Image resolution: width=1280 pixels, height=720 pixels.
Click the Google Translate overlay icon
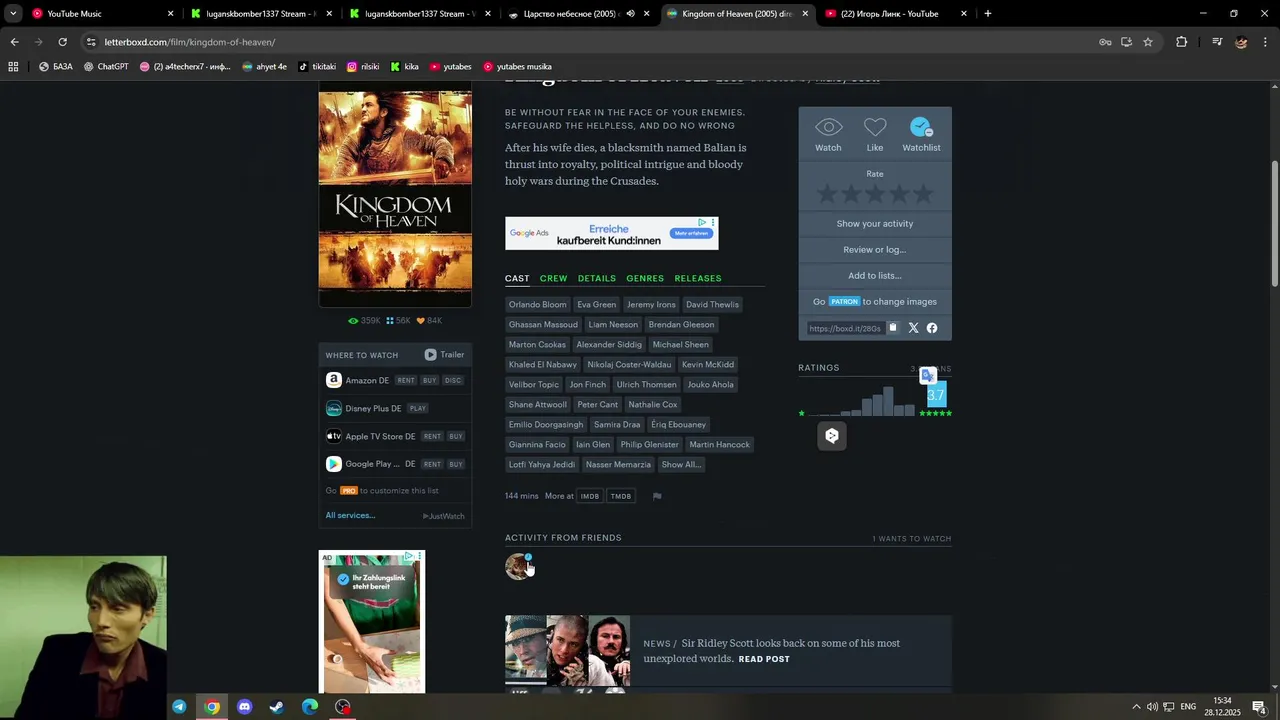point(928,375)
